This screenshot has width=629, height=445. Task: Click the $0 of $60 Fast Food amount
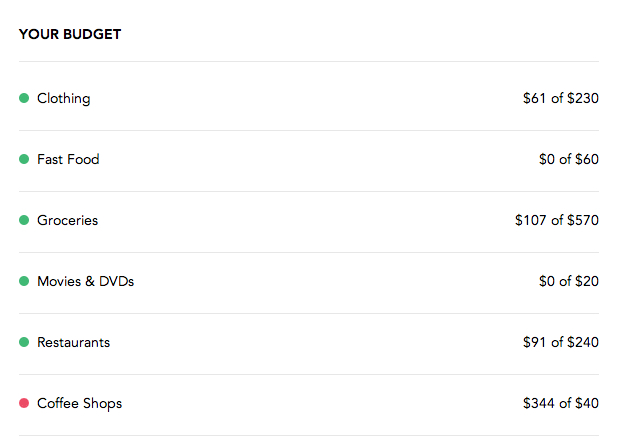[x=568, y=159]
